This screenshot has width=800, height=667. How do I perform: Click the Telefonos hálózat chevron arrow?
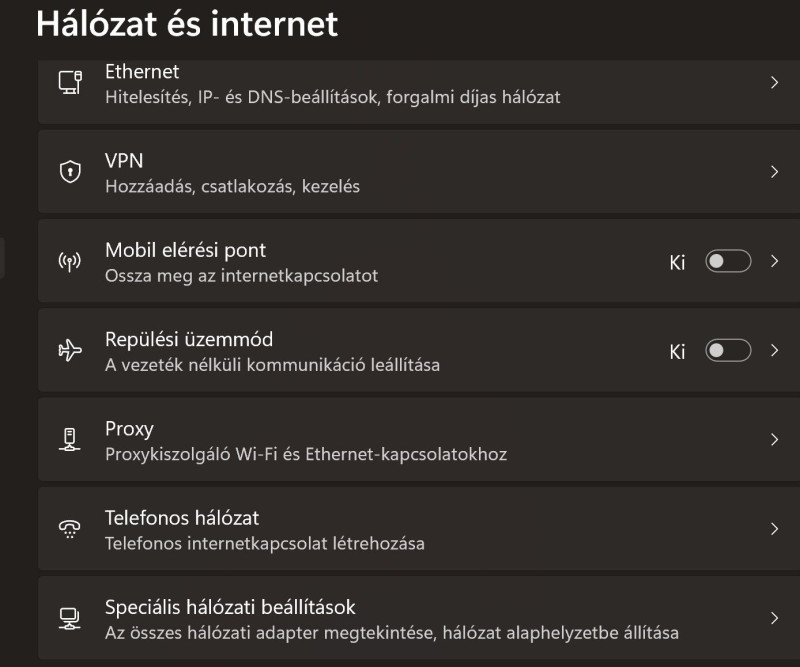tap(774, 529)
